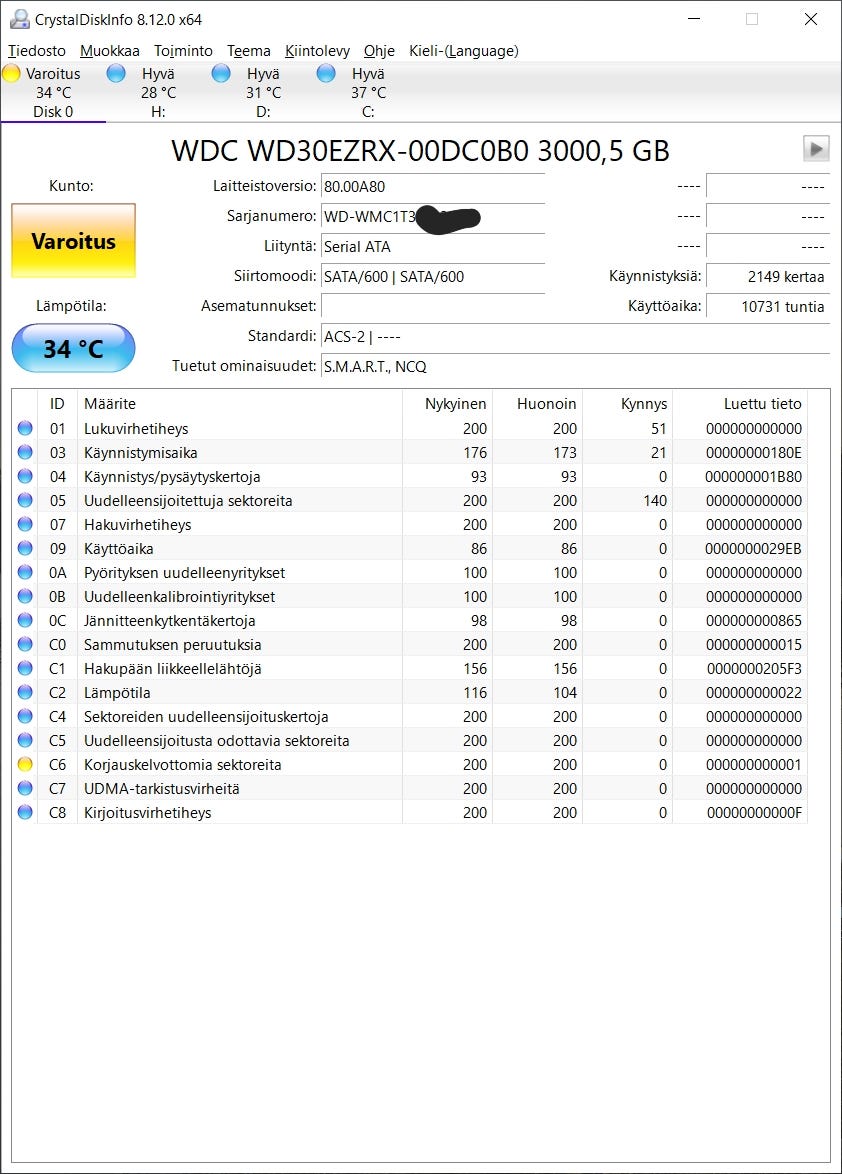Close the CrystalDiskInfo window

(x=811, y=19)
